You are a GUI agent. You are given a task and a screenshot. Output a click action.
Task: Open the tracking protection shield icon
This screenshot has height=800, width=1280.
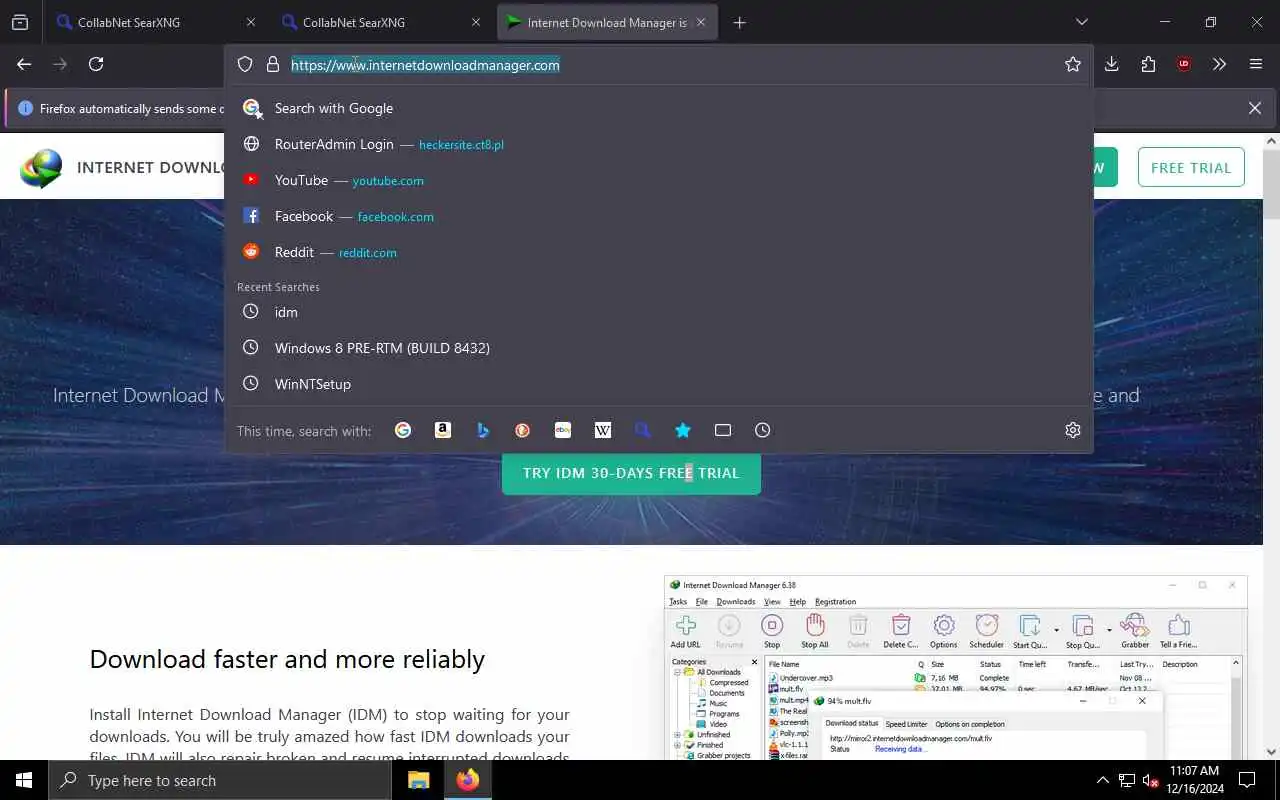click(x=245, y=65)
